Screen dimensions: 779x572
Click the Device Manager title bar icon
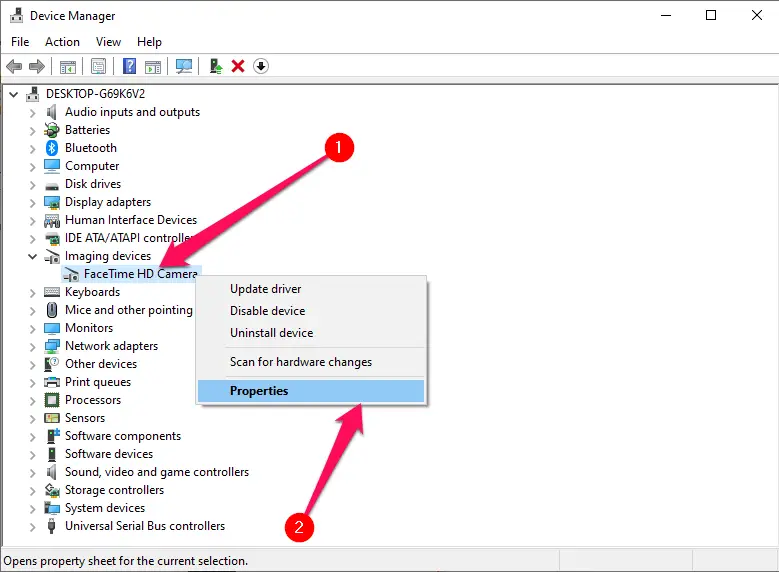[x=16, y=15]
